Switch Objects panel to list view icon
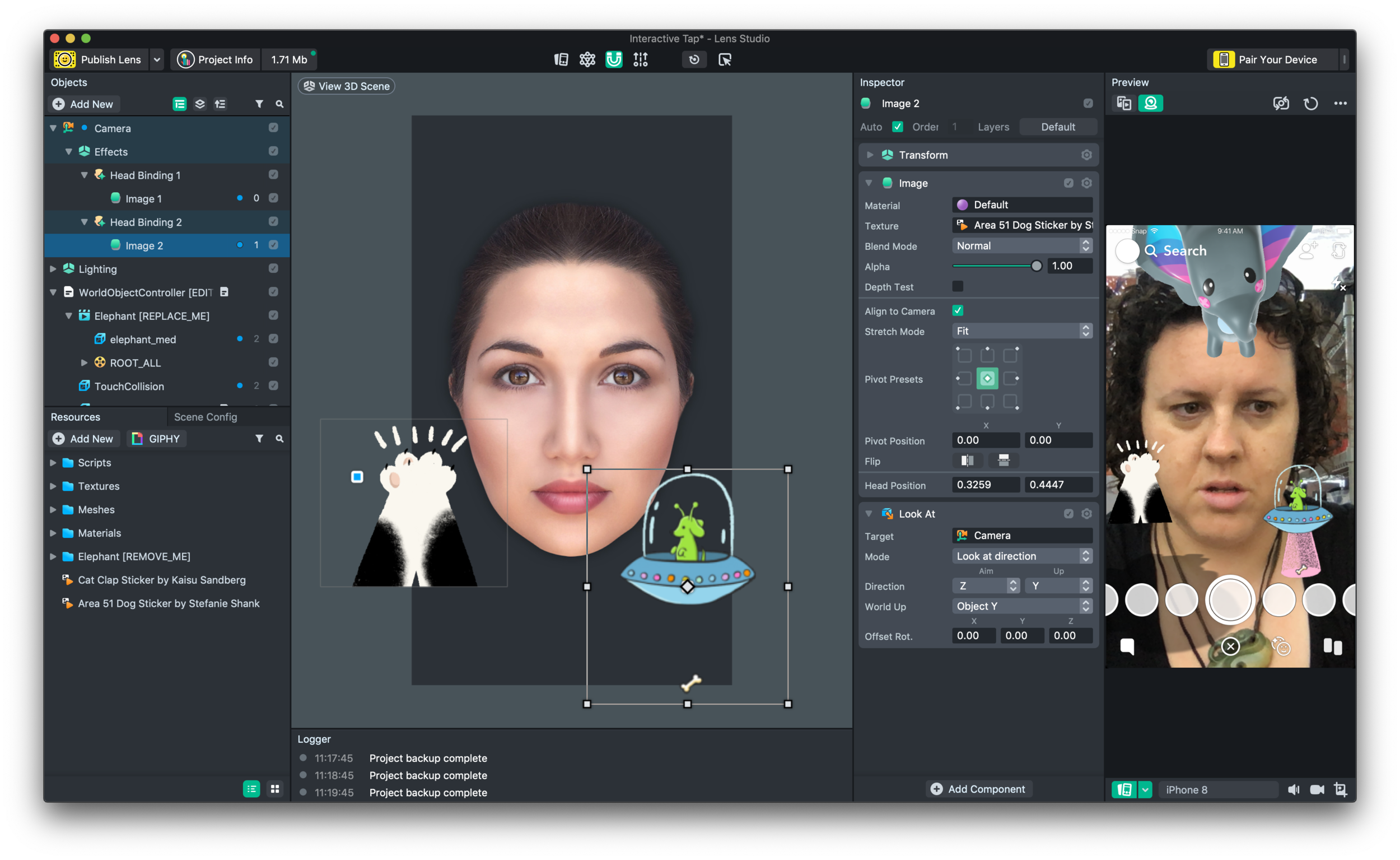The width and height of the screenshot is (1400, 860). click(x=180, y=104)
